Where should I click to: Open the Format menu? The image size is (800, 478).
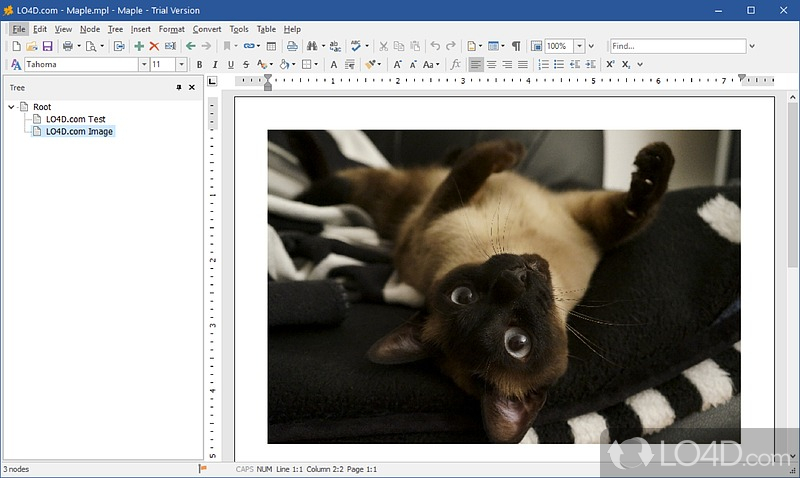tap(171, 29)
